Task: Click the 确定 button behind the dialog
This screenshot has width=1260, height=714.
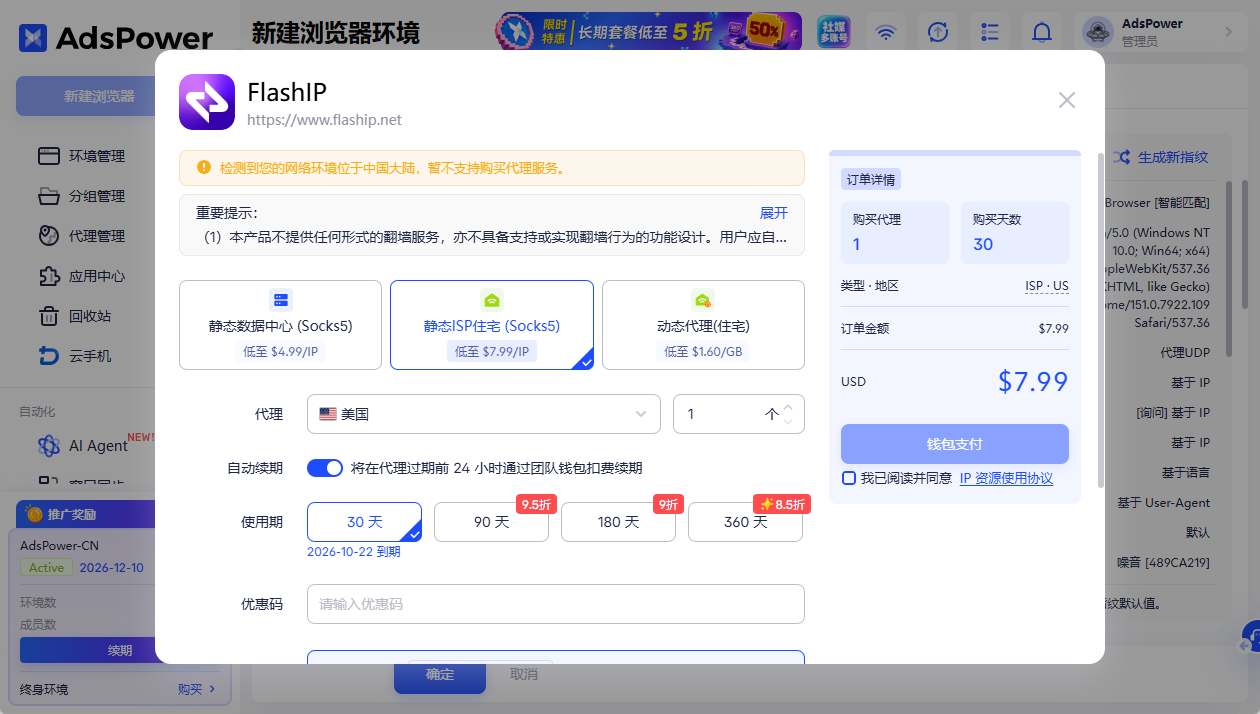Action: [440, 675]
